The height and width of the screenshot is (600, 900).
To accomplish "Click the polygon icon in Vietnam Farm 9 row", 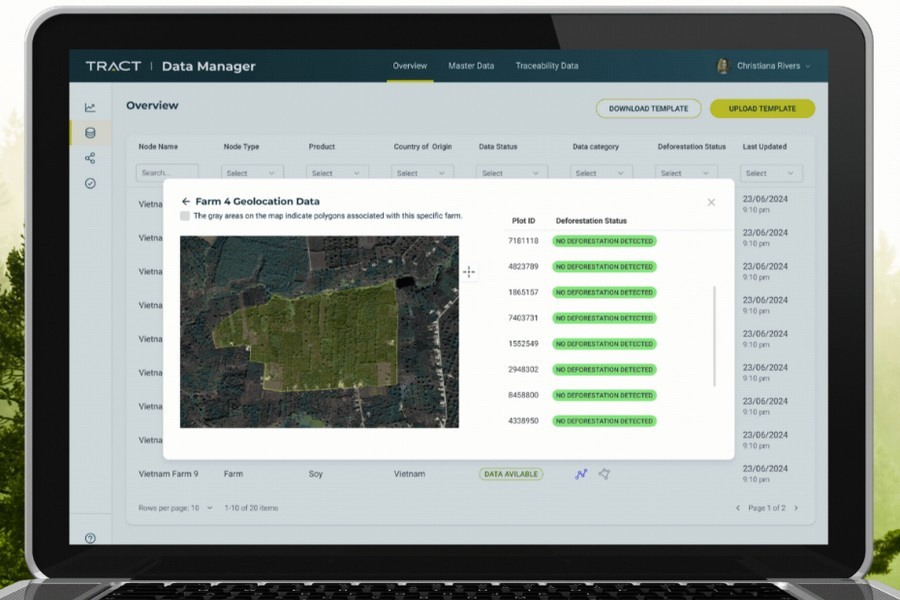I will point(604,473).
